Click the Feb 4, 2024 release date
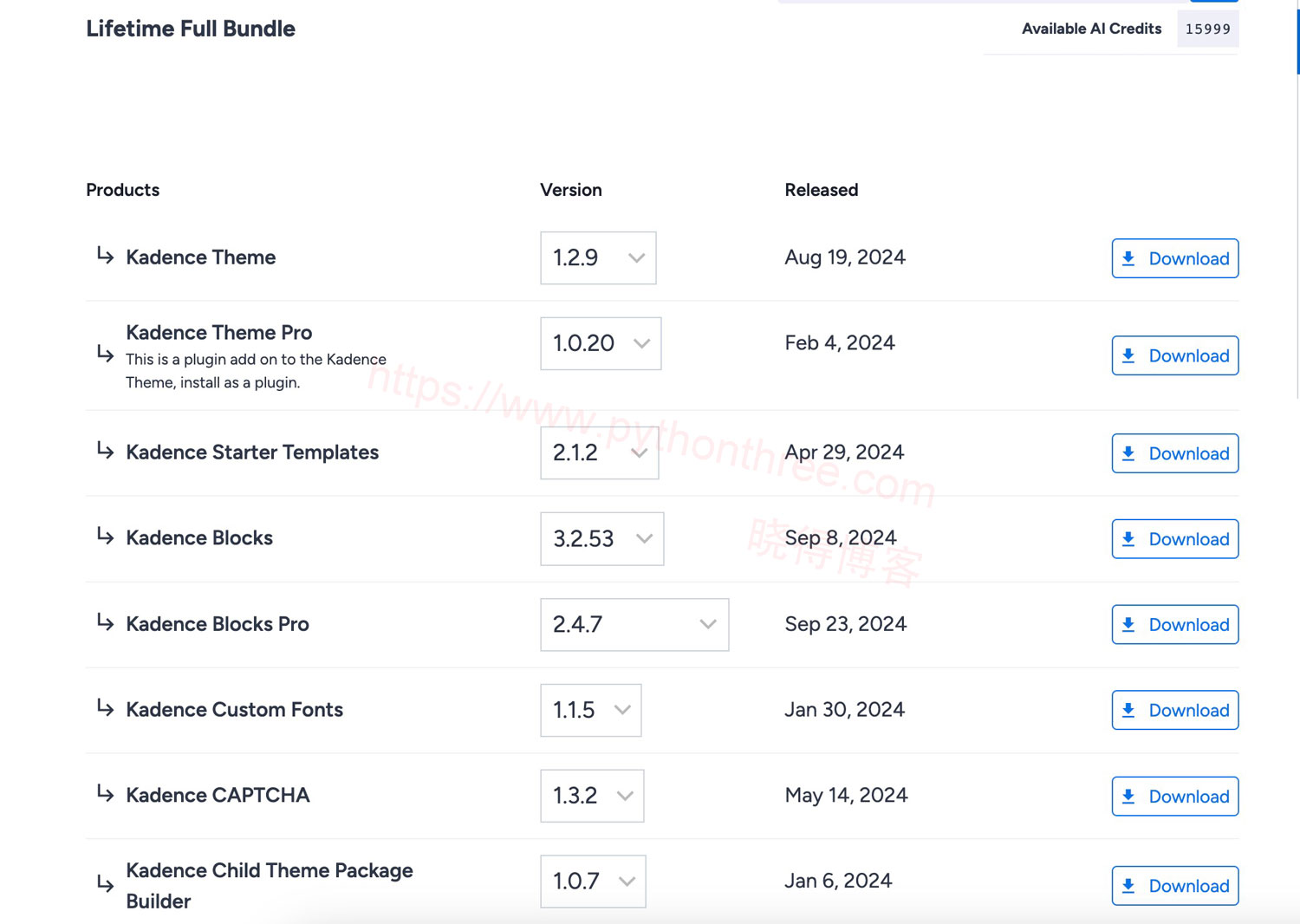The image size is (1300, 924). 840,343
